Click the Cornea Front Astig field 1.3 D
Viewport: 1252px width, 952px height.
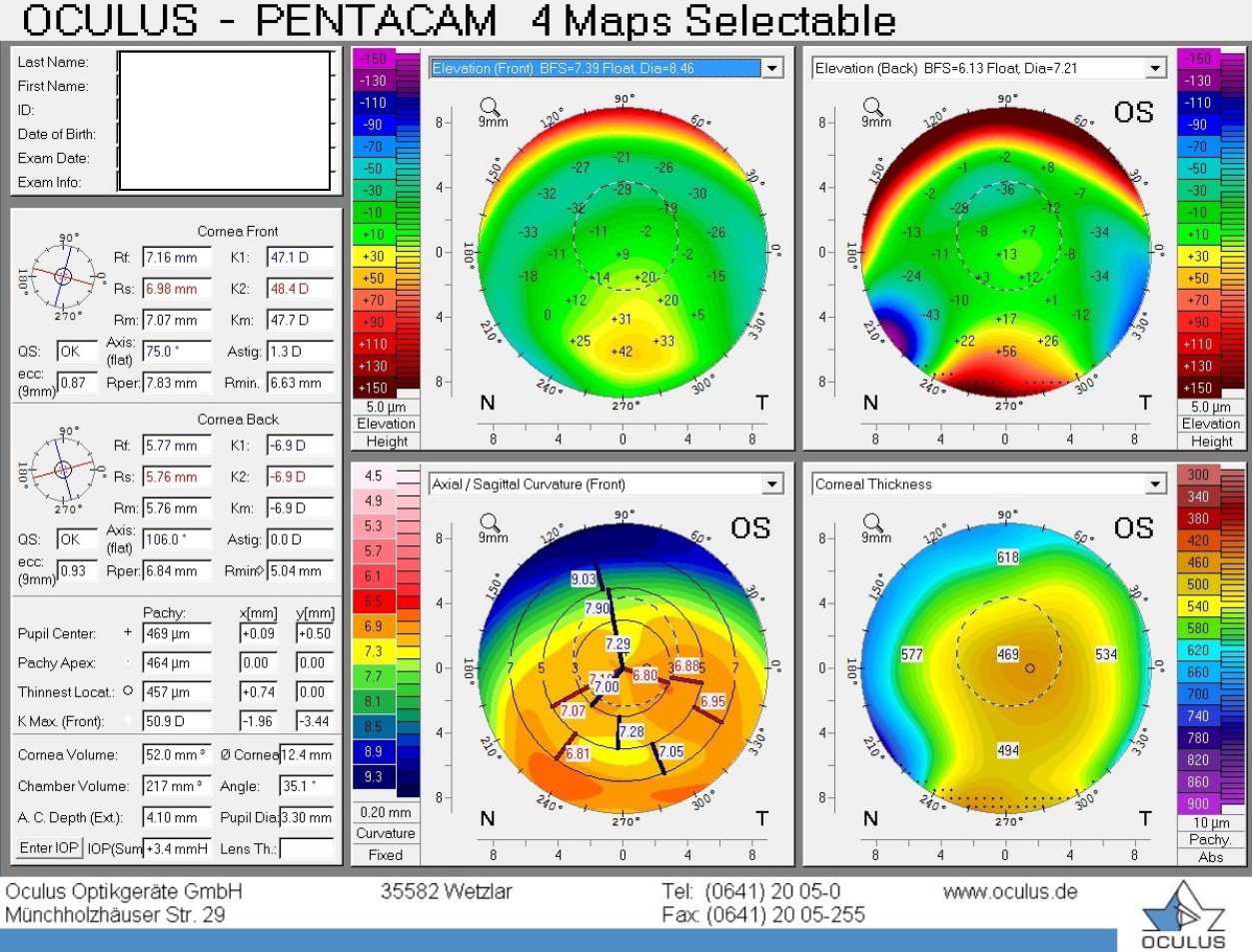click(300, 352)
